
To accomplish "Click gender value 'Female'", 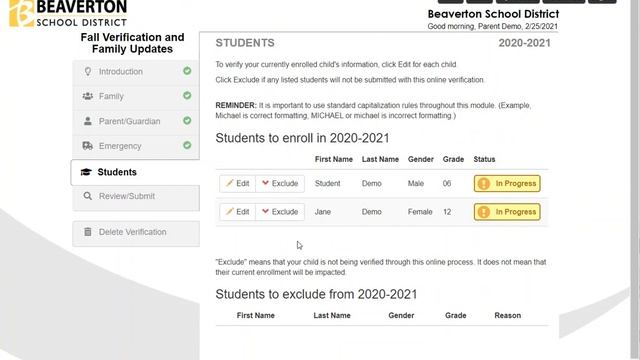I will tap(420, 212).
